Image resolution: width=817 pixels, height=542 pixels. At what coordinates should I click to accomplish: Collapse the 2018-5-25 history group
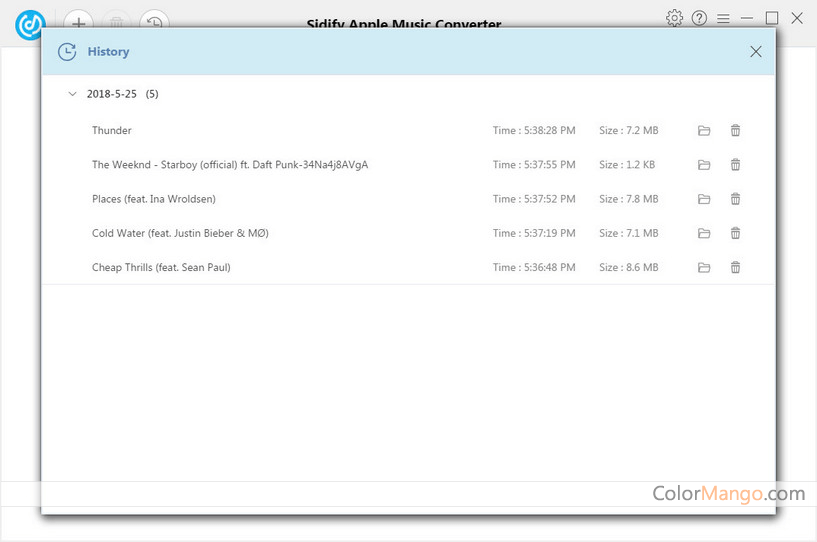coord(72,94)
